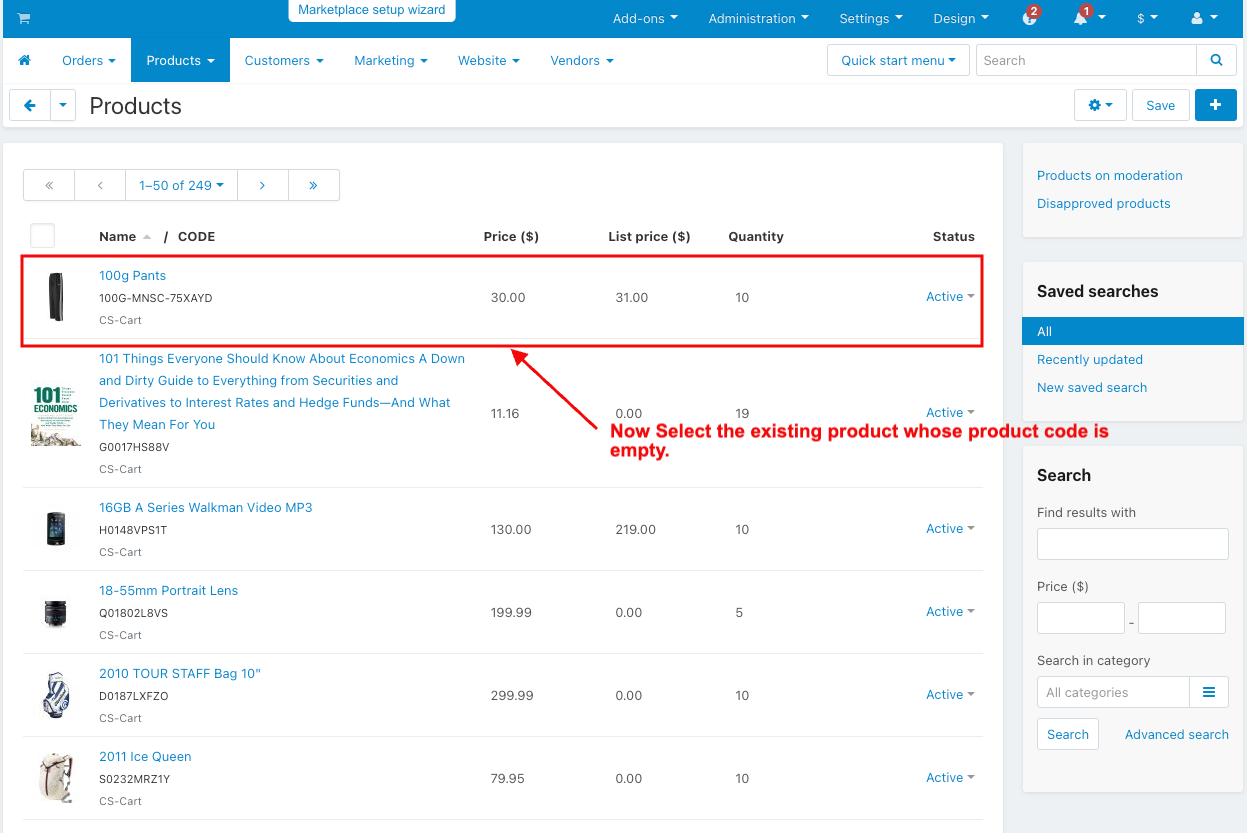Change Active status of 2011 Ice Queen
Screen dimensions: 1247x833
[x=950, y=778]
